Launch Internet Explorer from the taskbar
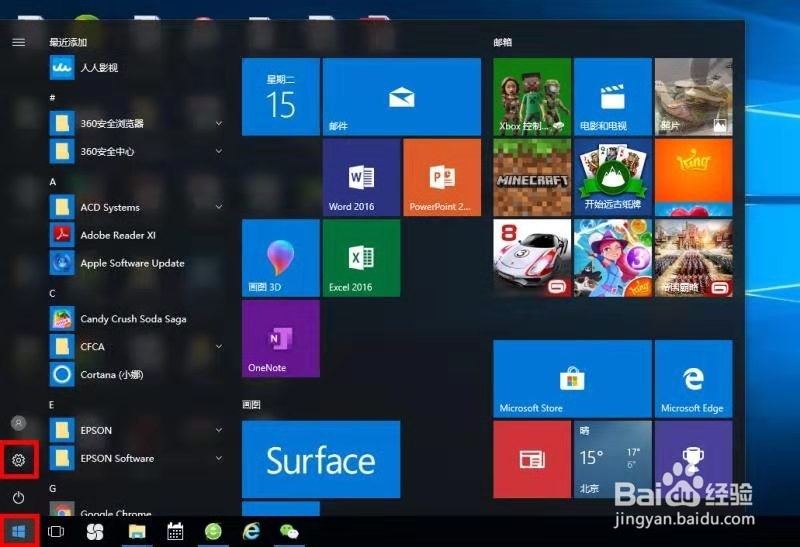This screenshot has width=800, height=547. pos(251,532)
